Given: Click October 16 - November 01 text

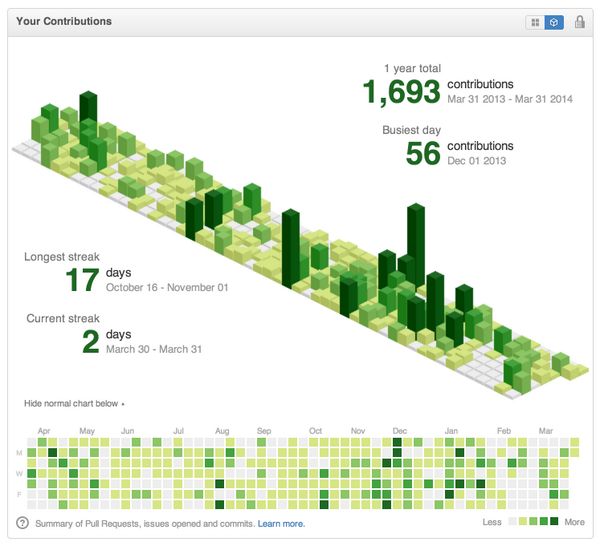Looking at the screenshot, I should pyautogui.click(x=167, y=287).
